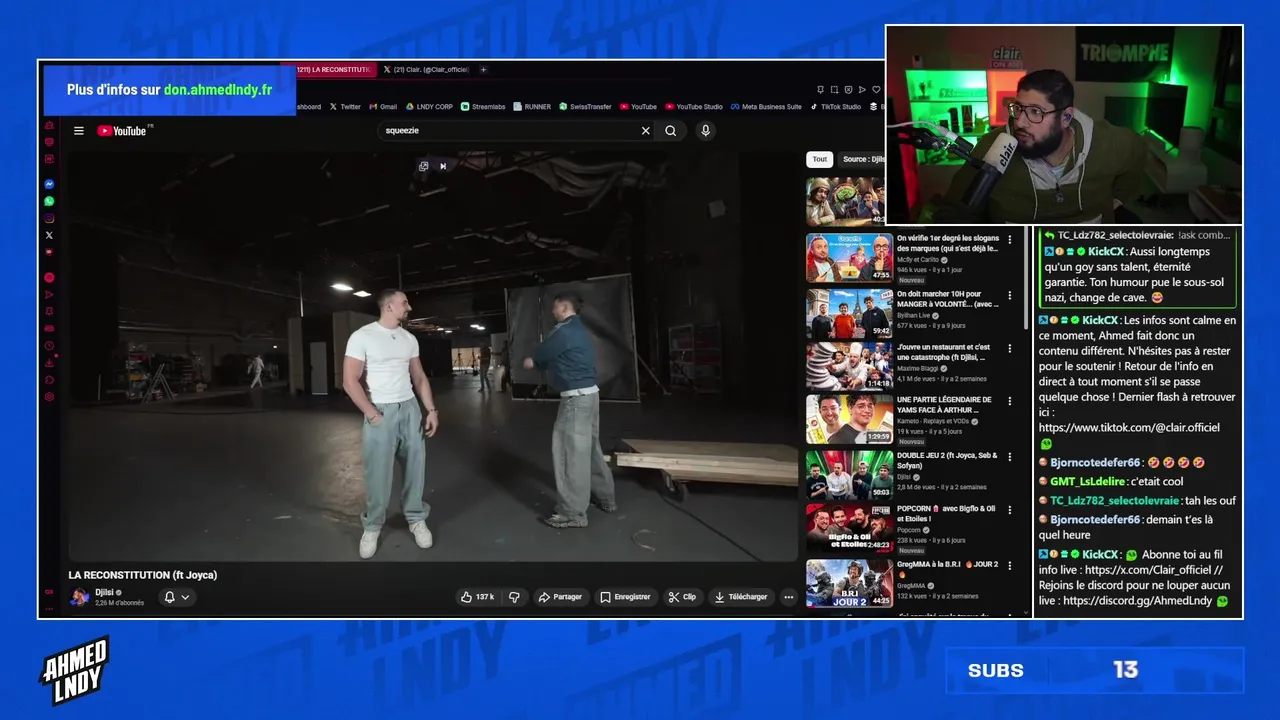Open LNDY CORP bookmark
This screenshot has width=1280, height=720.
pos(429,107)
